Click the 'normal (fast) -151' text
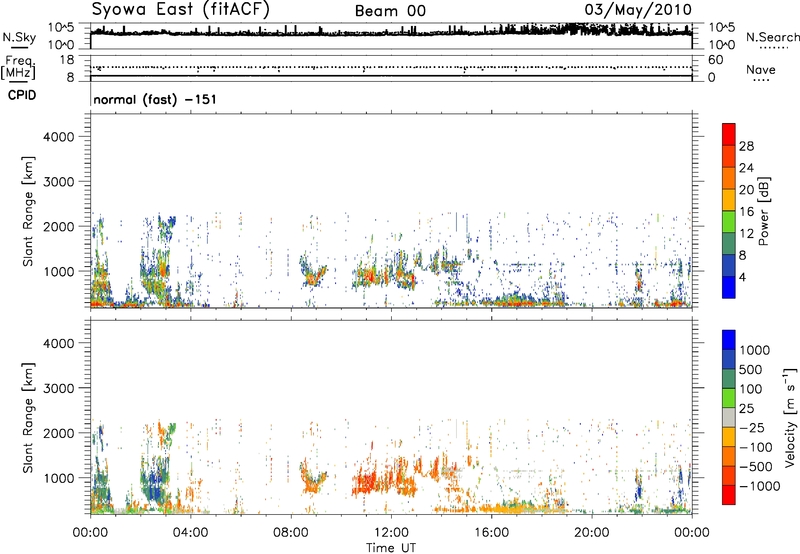Viewport: 800px width, 554px height. pyautogui.click(x=155, y=99)
